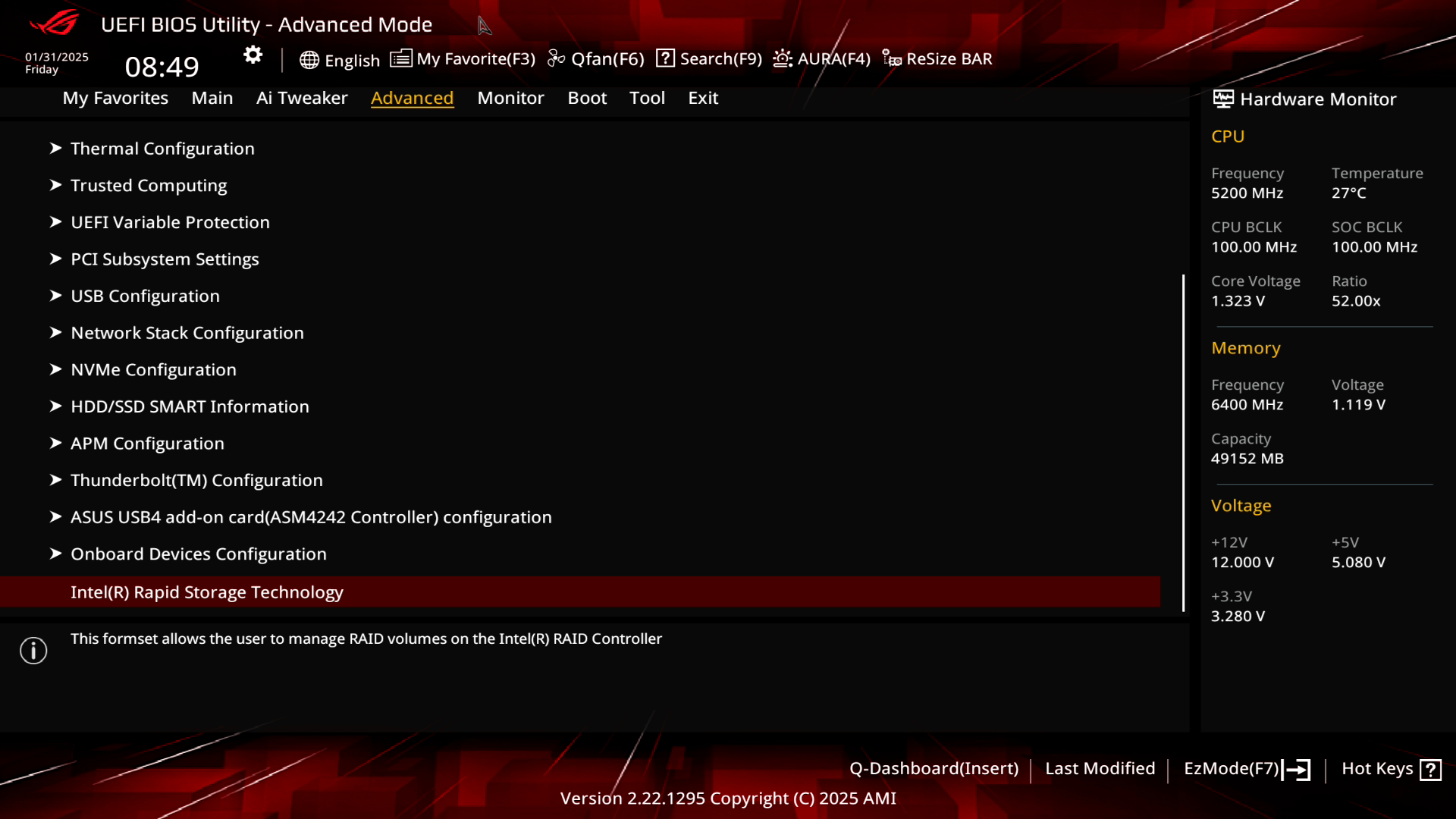Expand Thermal Configuration submenu
The height and width of the screenshot is (819, 1456).
click(162, 148)
